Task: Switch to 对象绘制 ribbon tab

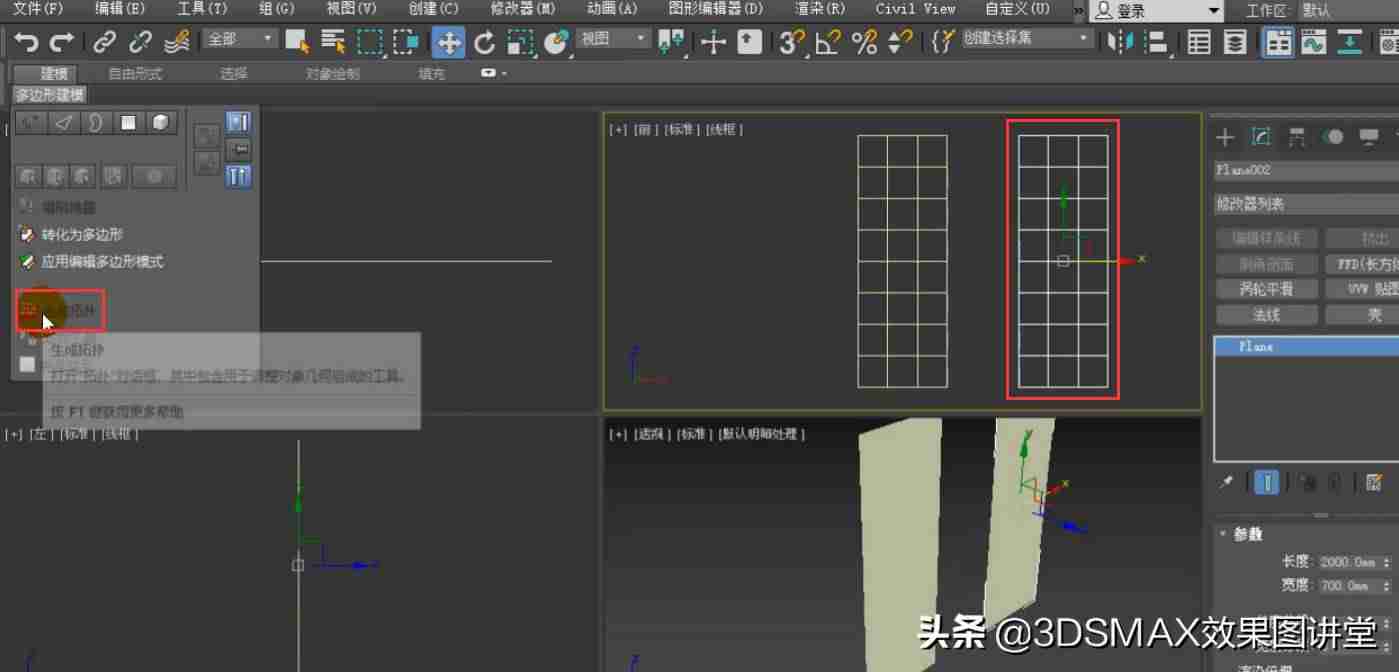Action: point(332,74)
